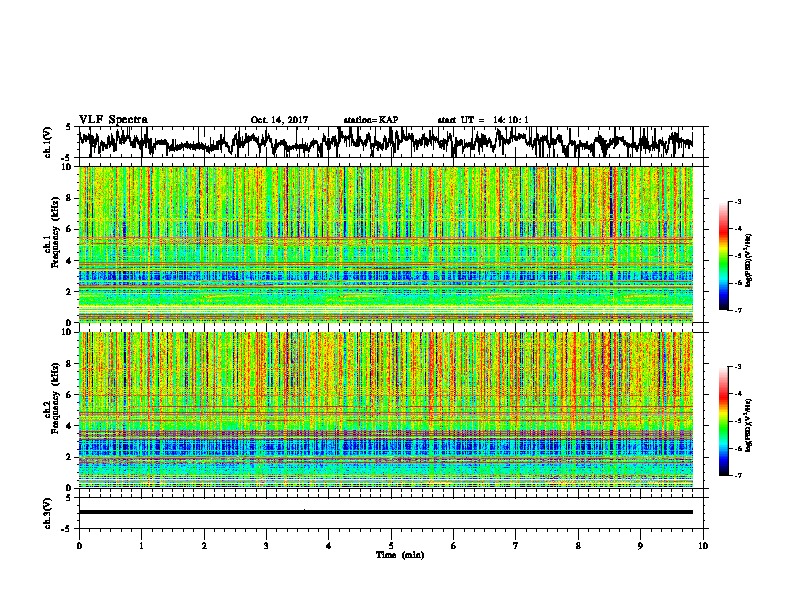
Task: Click the ch.1 spectrogram image panel
Action: [x=385, y=244]
